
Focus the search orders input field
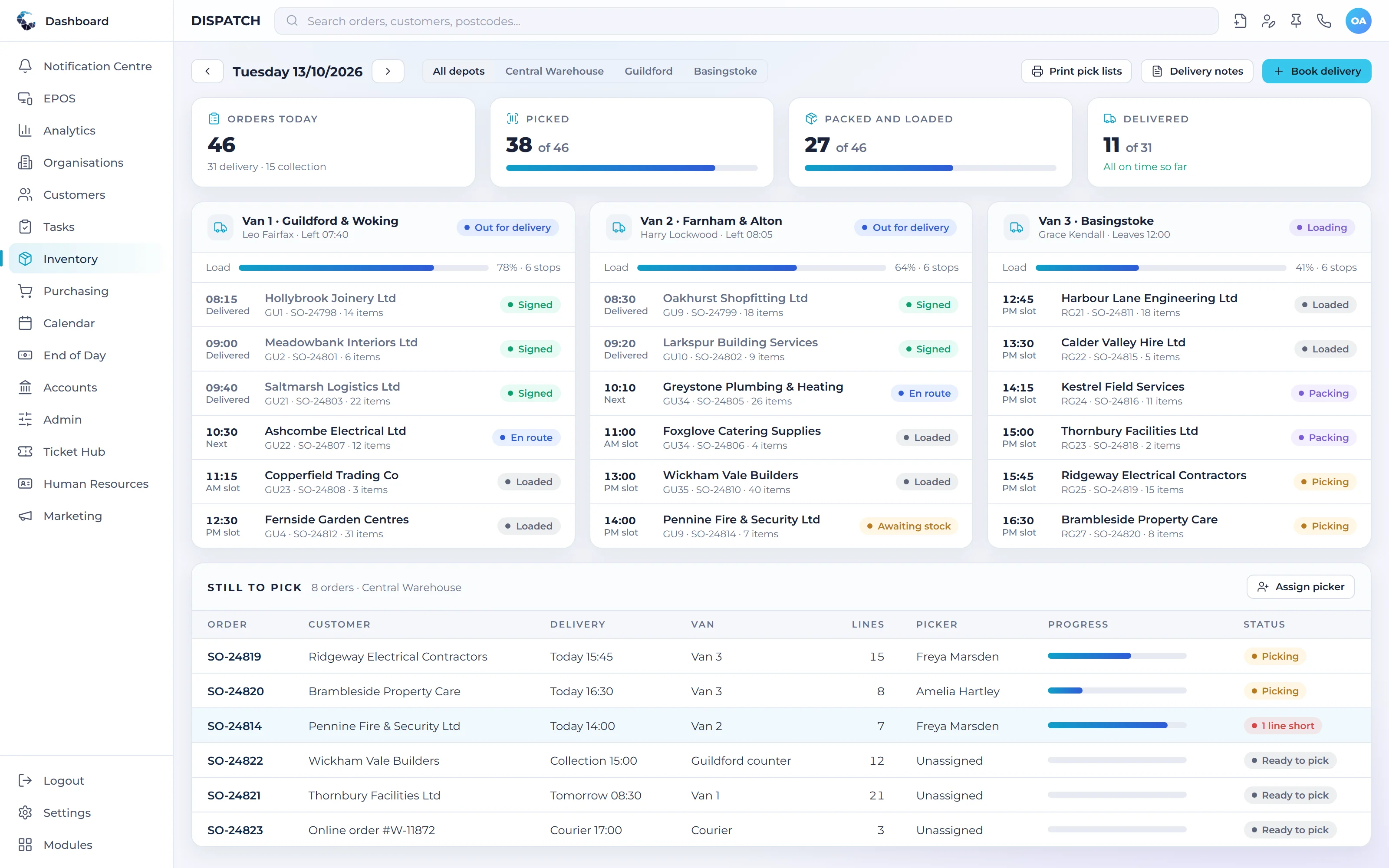point(746,21)
